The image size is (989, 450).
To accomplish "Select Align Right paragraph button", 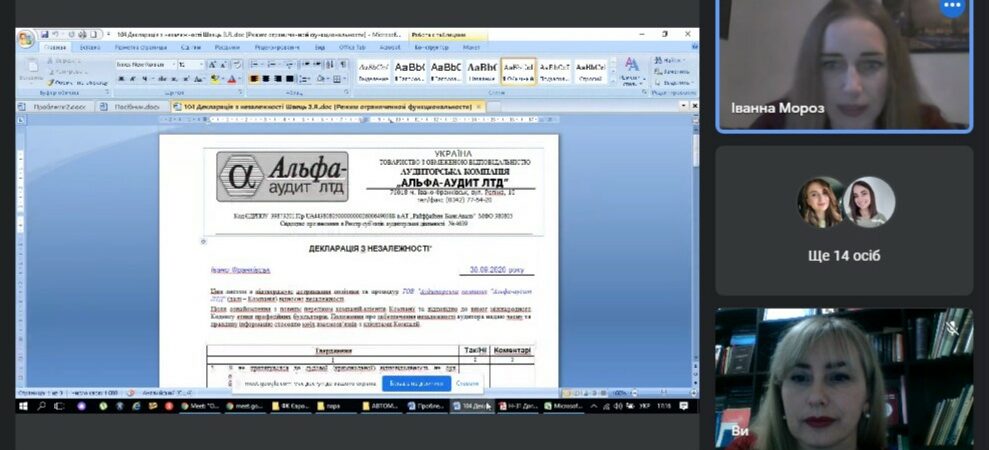I will pos(278,79).
